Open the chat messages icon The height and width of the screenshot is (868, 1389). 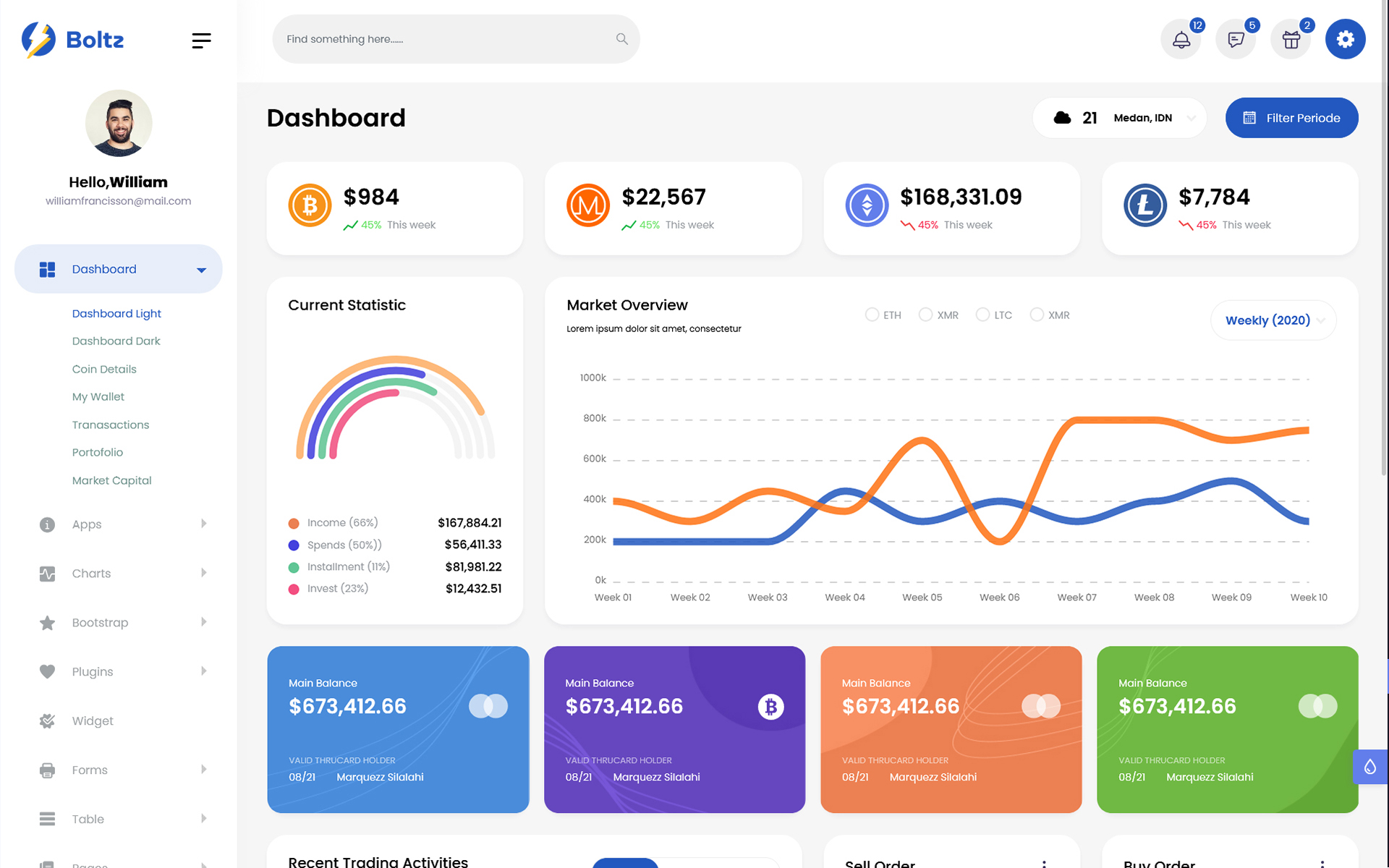coord(1236,40)
